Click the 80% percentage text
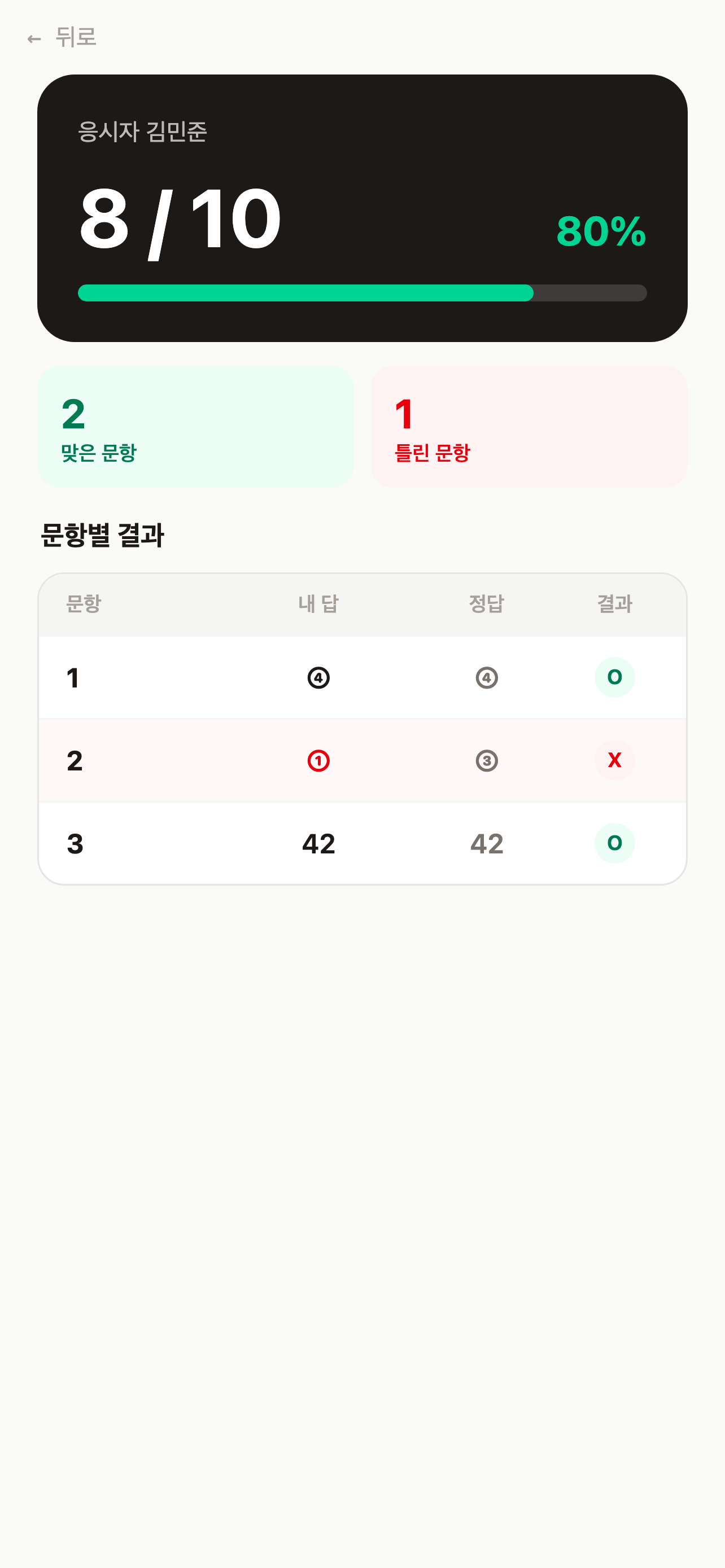The height and width of the screenshot is (1568, 725). point(601,231)
